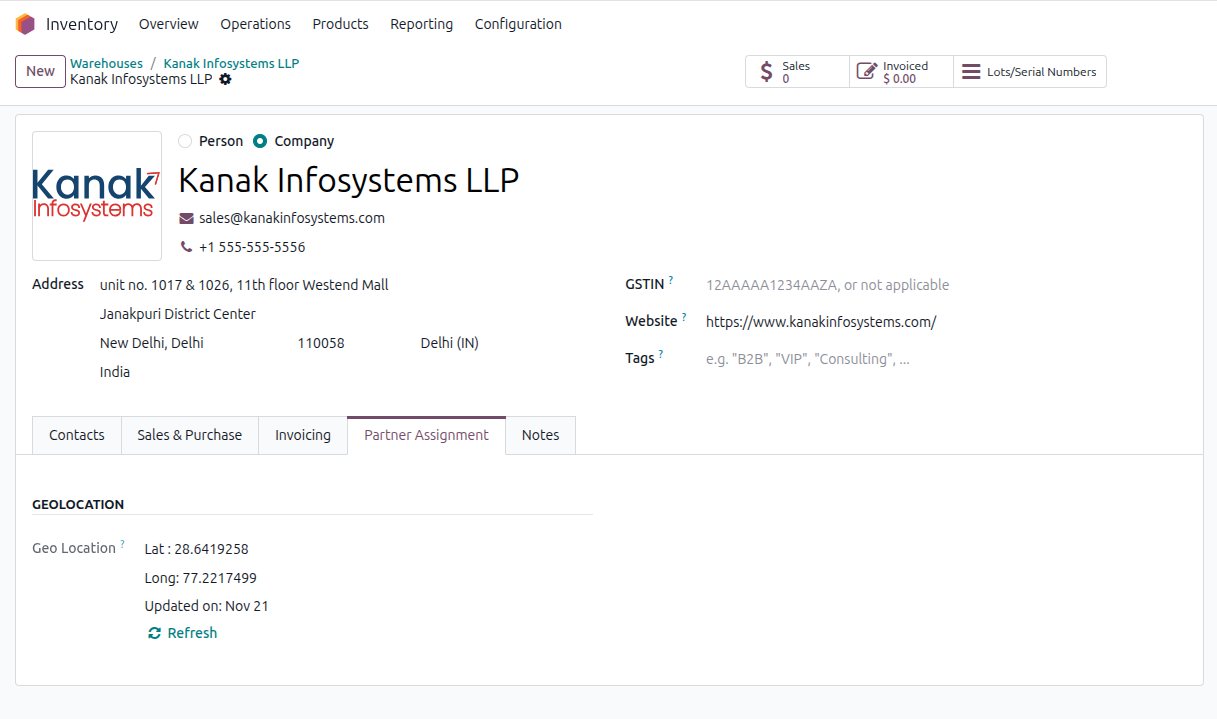Open the Invoicing tab

302,435
